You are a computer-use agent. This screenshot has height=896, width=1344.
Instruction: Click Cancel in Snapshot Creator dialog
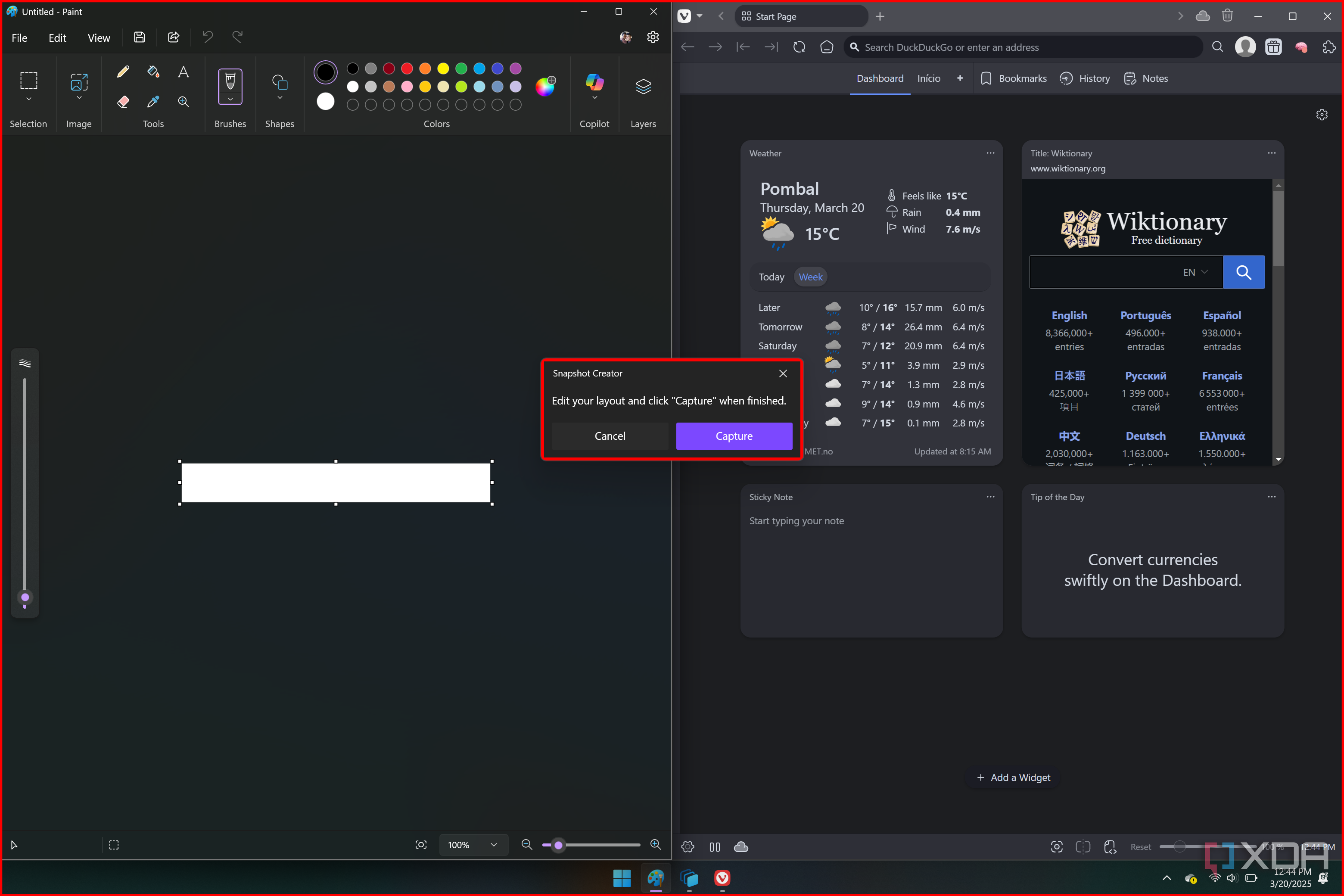pos(610,436)
